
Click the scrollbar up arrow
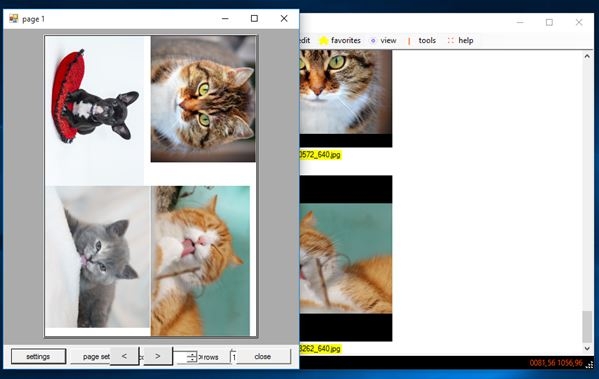point(587,56)
